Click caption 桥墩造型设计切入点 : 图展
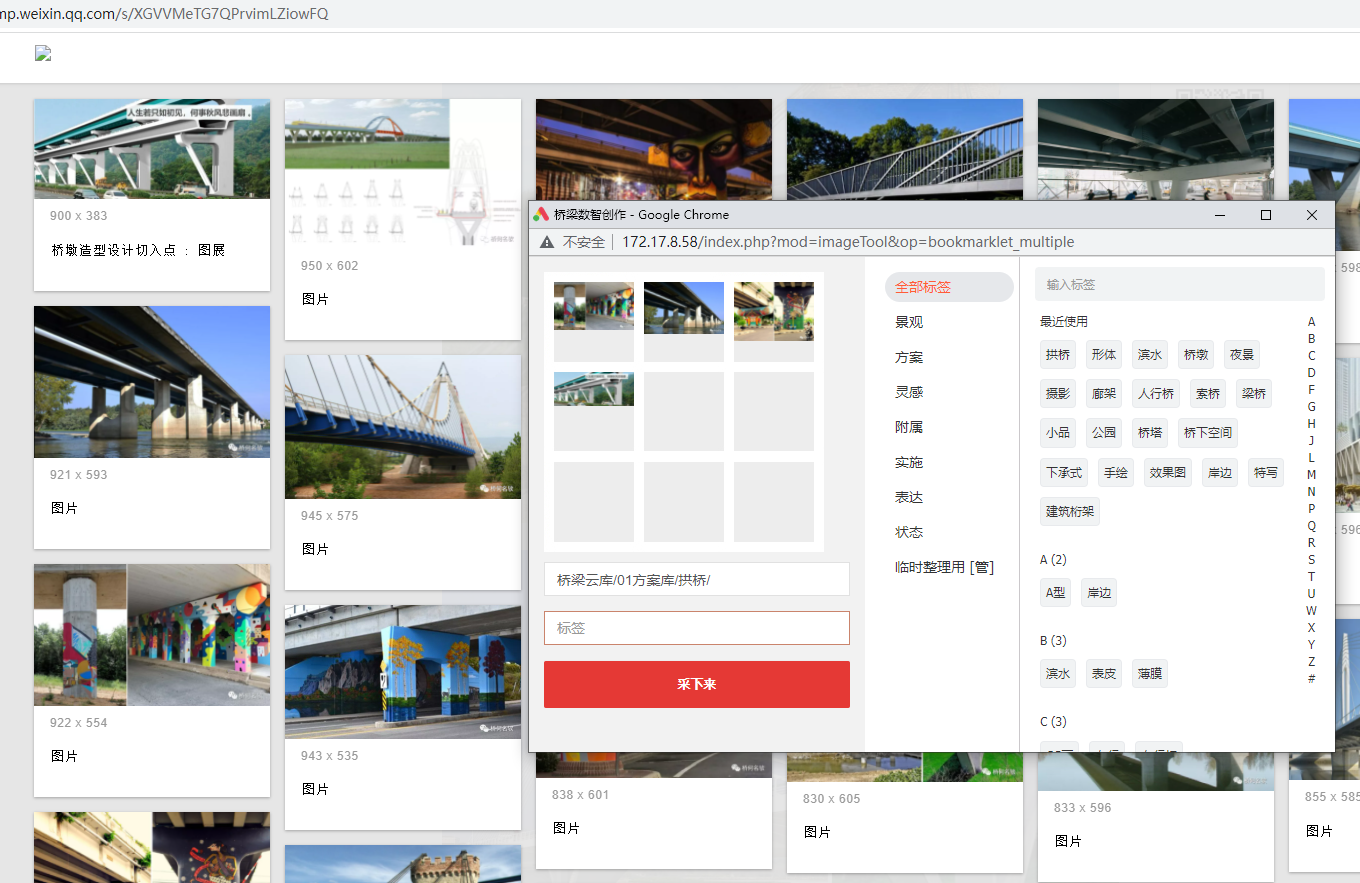The height and width of the screenshot is (883, 1360). (x=138, y=250)
